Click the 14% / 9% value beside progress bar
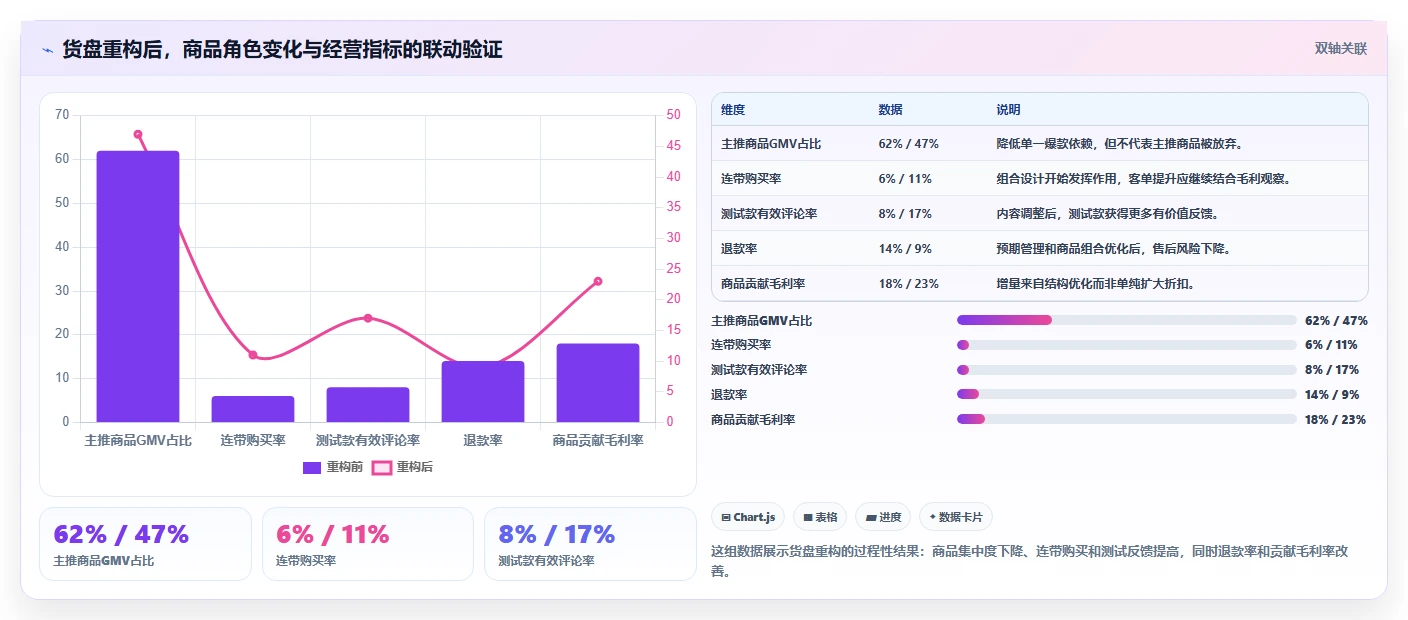The height and width of the screenshot is (620, 1408). point(1332,395)
